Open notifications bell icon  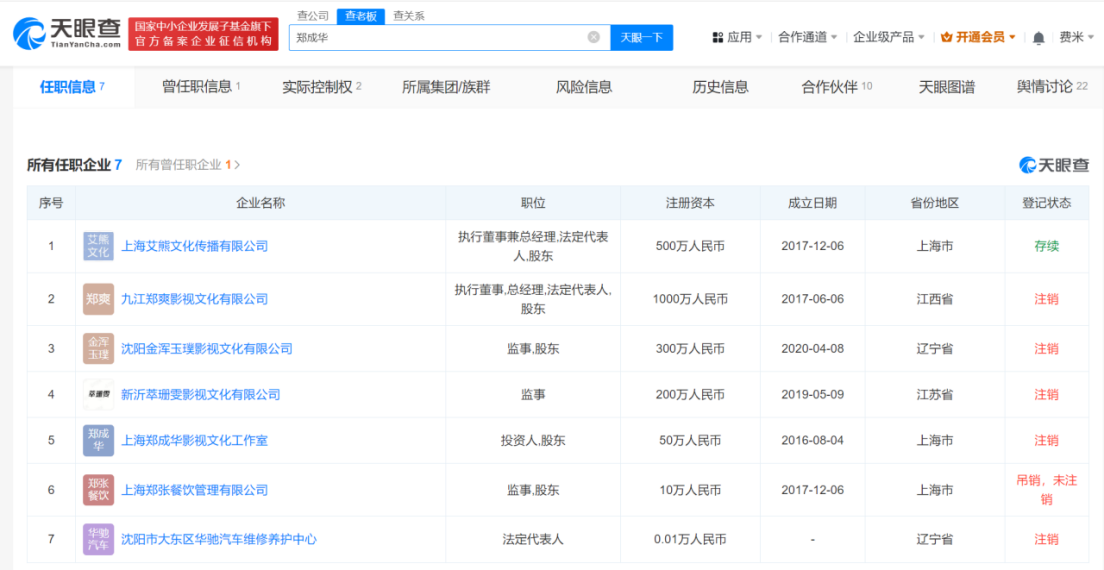pyautogui.click(x=1038, y=38)
